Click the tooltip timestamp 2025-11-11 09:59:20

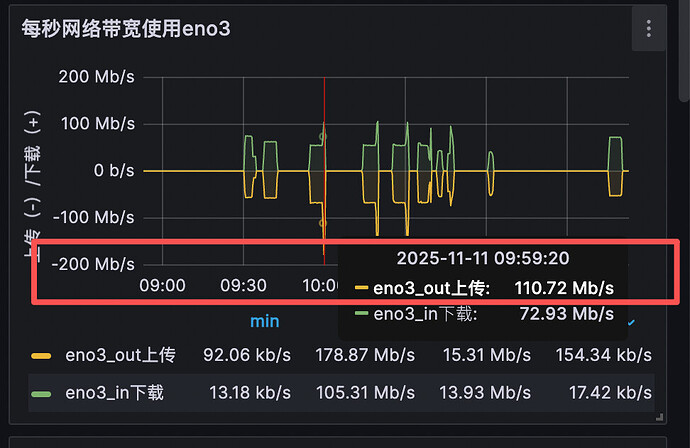tap(483, 258)
